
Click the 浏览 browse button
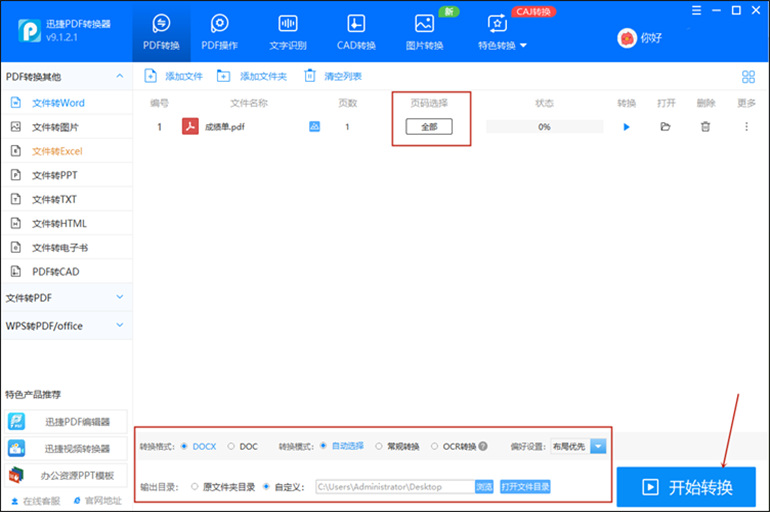click(x=484, y=486)
